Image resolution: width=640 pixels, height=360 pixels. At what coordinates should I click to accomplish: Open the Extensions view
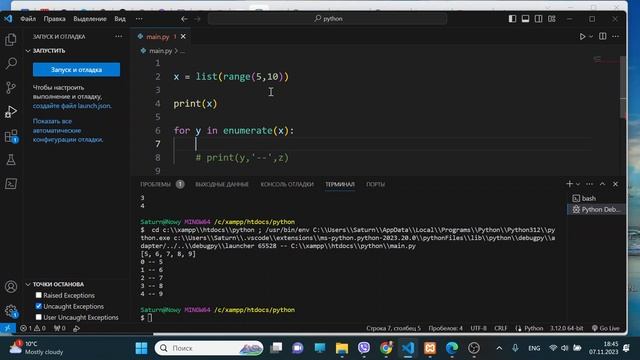[x=11, y=136]
